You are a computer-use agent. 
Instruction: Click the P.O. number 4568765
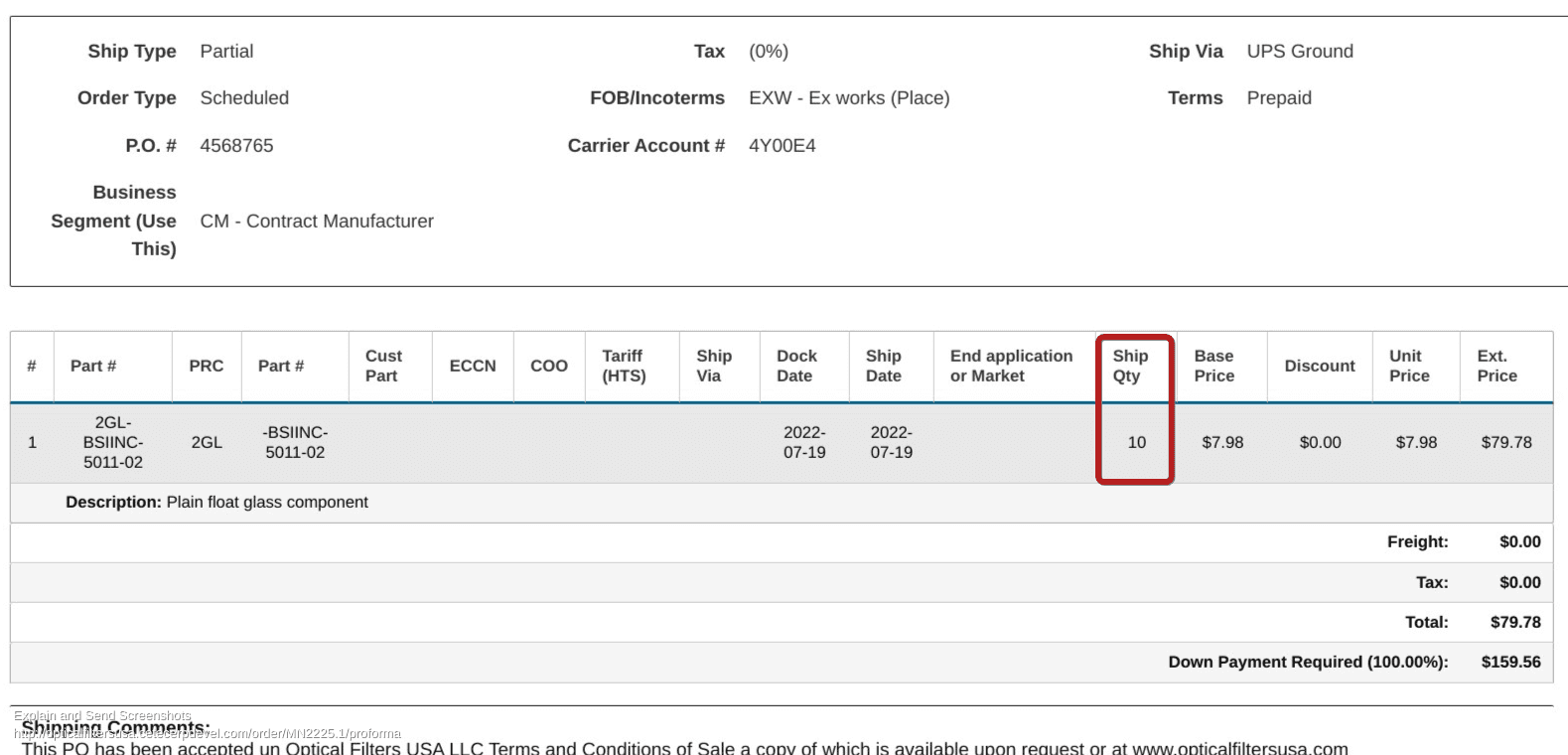[x=236, y=145]
